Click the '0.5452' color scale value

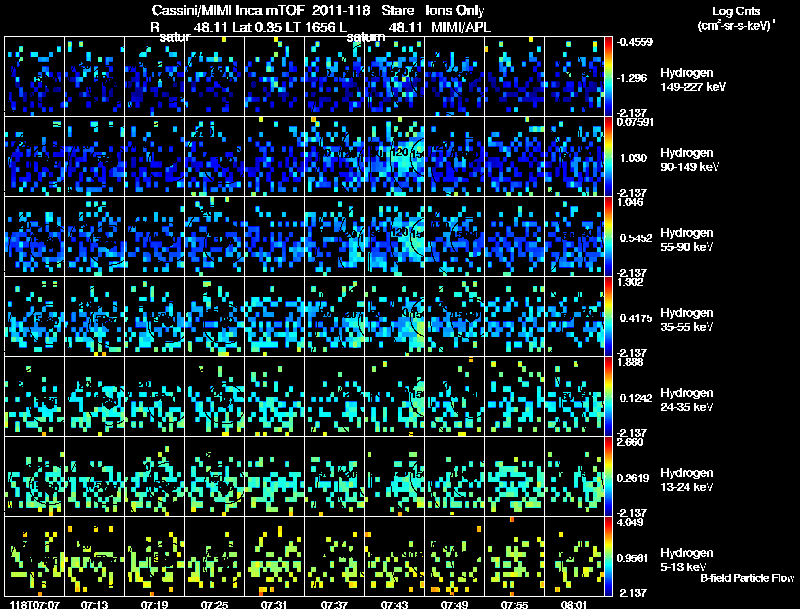pos(636,238)
